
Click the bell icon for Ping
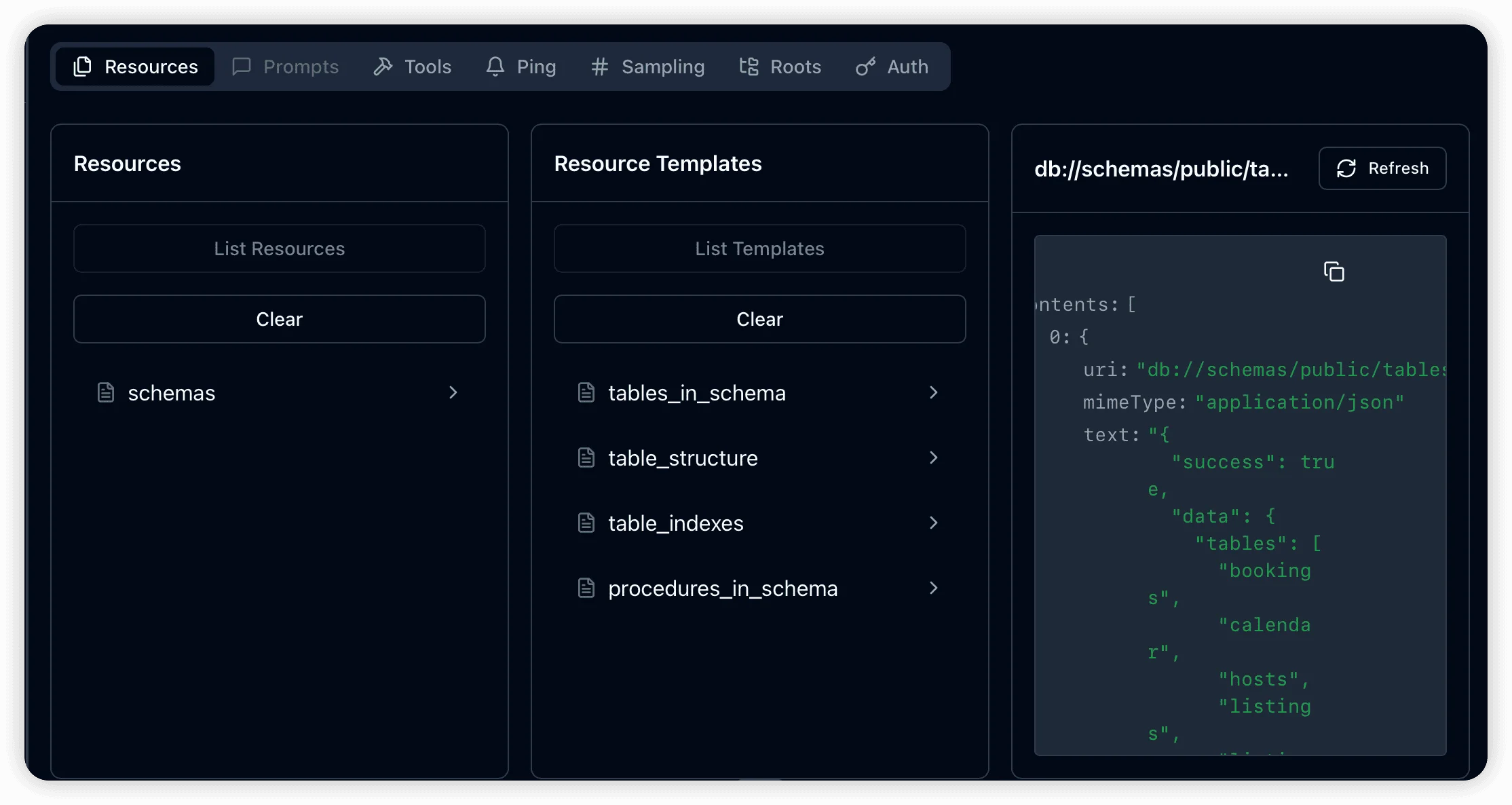tap(495, 67)
